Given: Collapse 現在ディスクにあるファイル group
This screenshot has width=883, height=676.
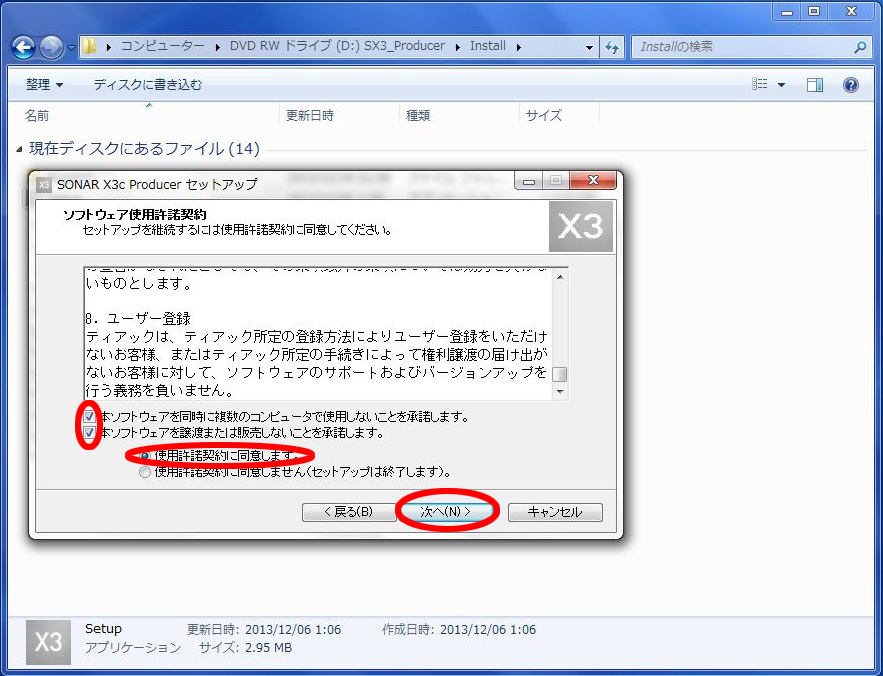Looking at the screenshot, I should (20, 149).
